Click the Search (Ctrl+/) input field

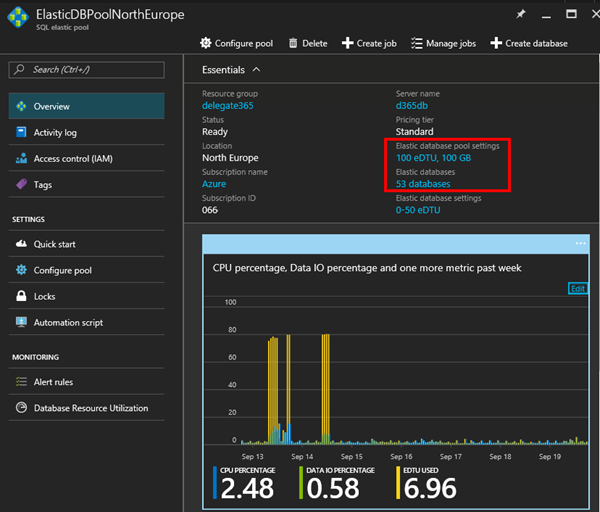click(85, 69)
